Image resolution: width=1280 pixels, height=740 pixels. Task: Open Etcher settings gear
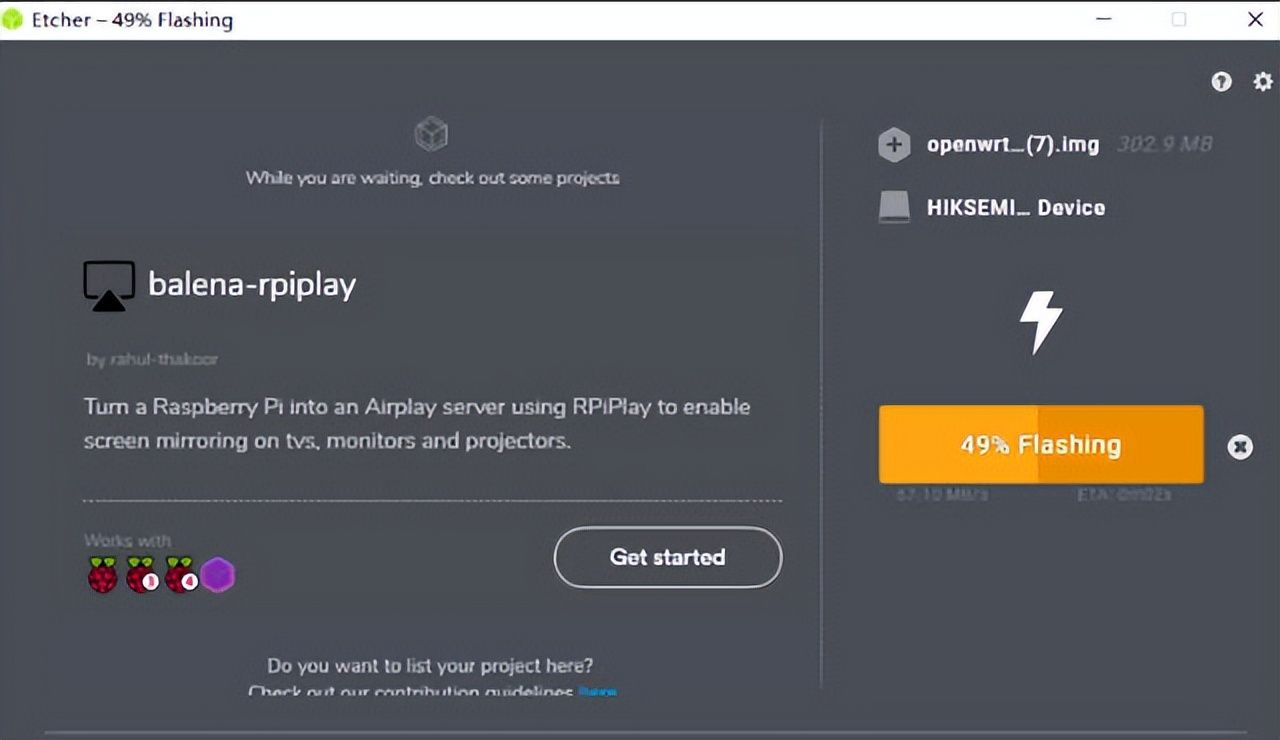(1263, 82)
